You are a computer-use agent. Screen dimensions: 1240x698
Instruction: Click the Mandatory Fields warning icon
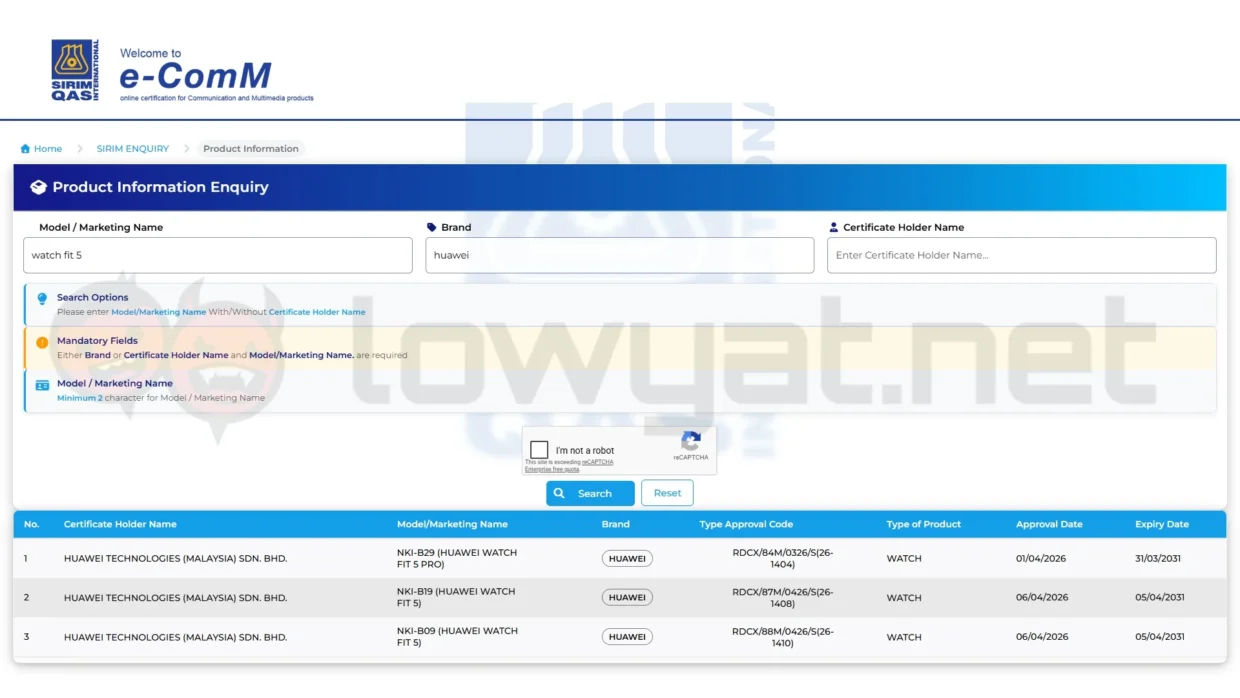42,342
